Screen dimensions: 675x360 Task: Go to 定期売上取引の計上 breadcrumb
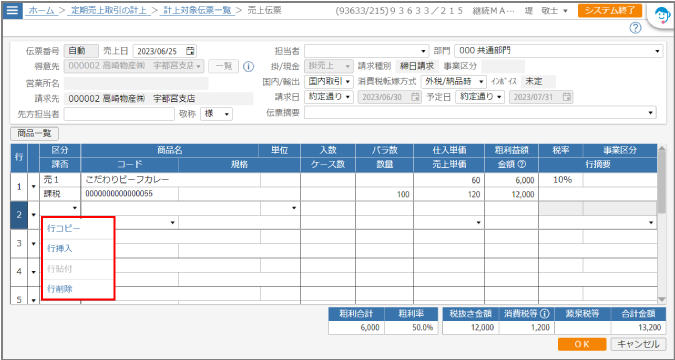[x=108, y=10]
